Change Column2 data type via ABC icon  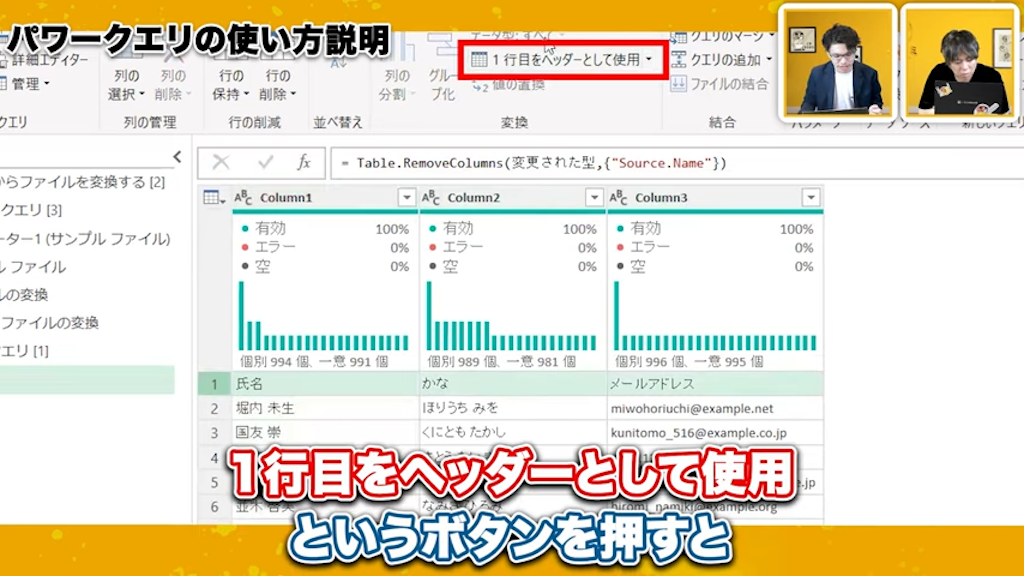(429, 197)
